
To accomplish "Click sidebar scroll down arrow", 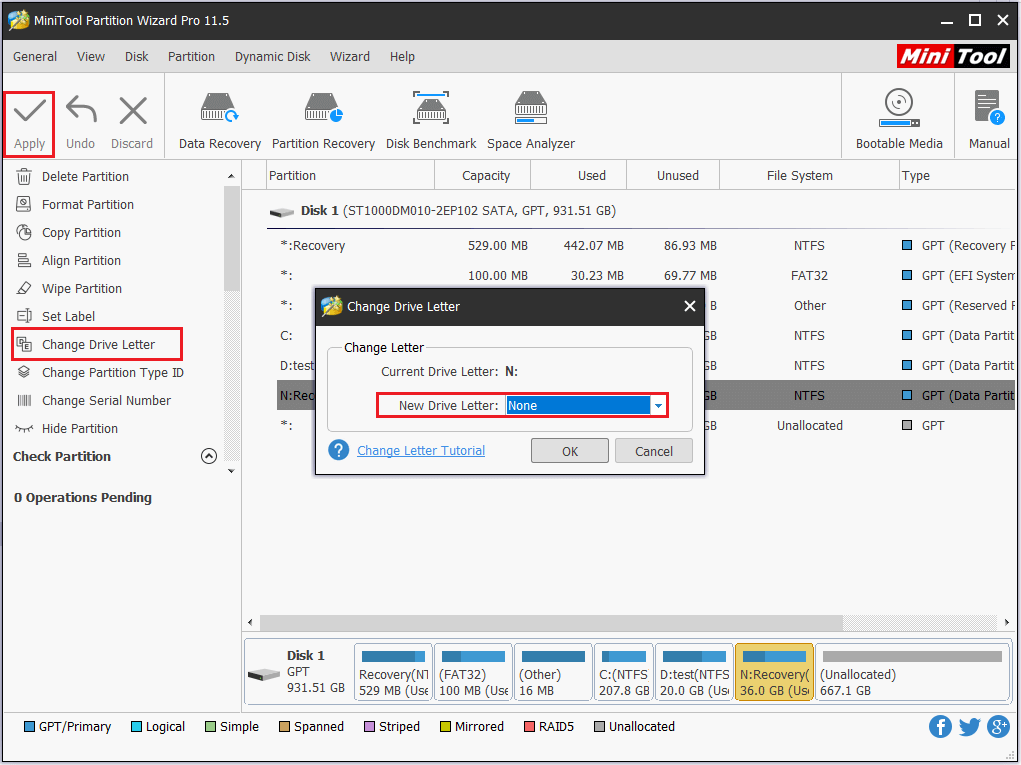I will pyautogui.click(x=231, y=471).
